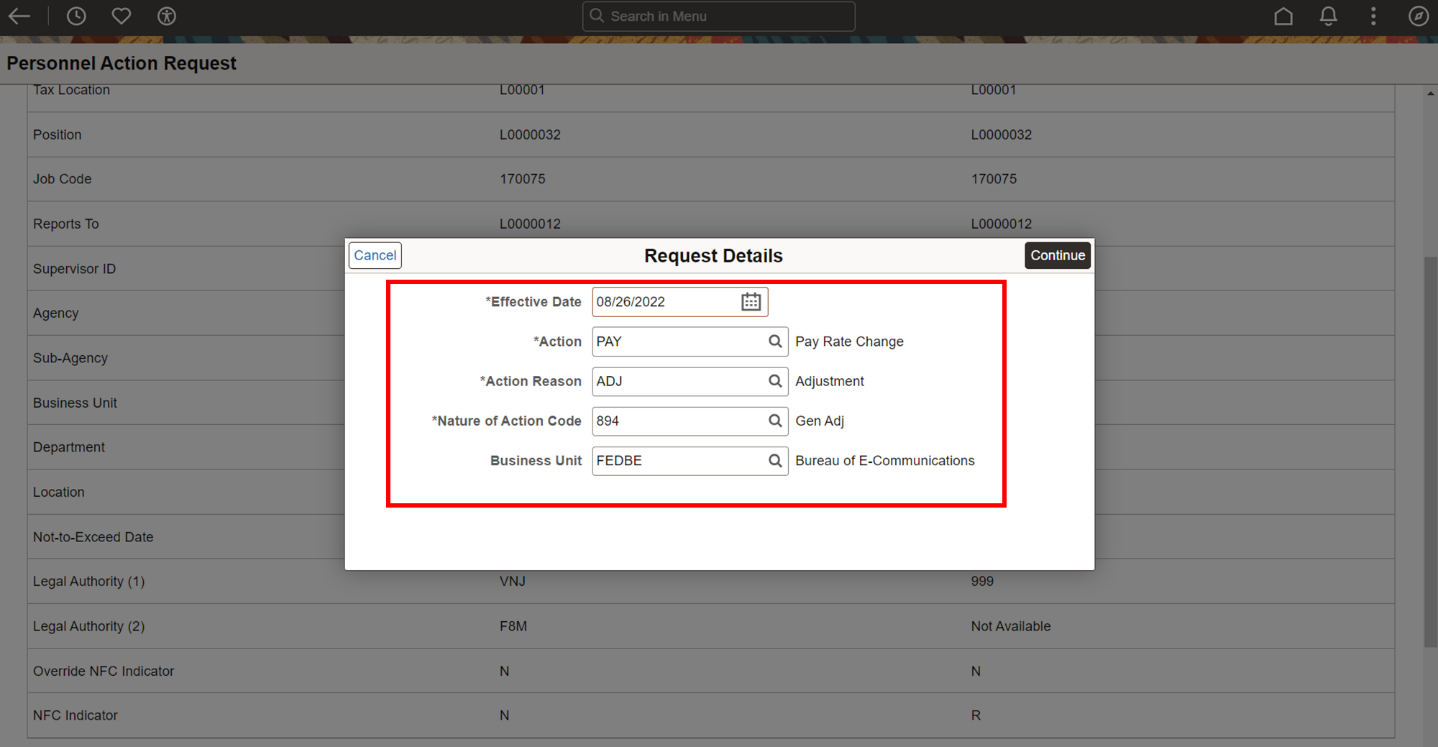The height and width of the screenshot is (747, 1438).
Task: Open Favorites via the heart icon
Action: point(121,16)
